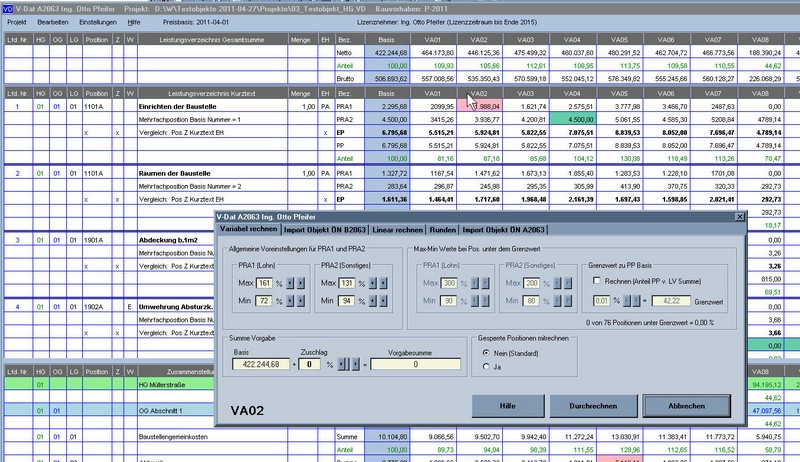Click the VD application icon in title bar
Viewport: 800px width, 462px height.
(x=8, y=6)
